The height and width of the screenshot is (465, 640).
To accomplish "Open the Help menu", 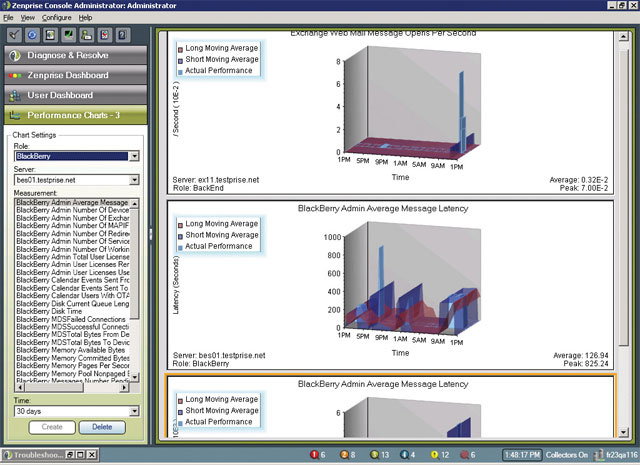I will [x=85, y=18].
